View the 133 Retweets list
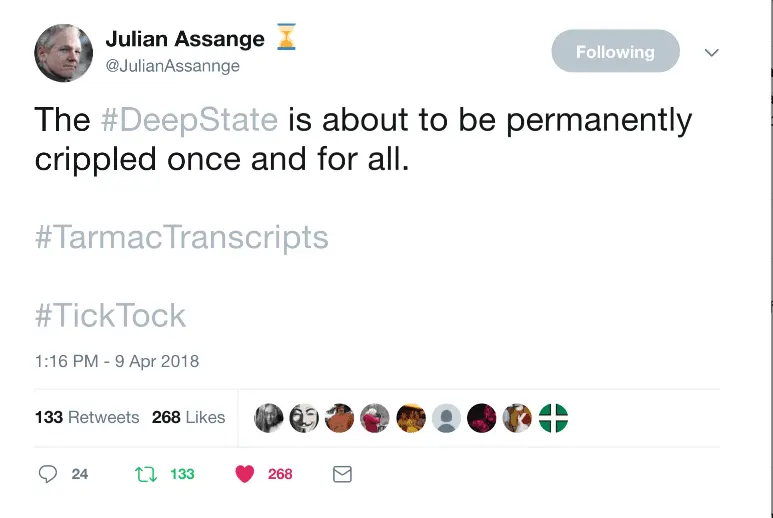The height and width of the screenshot is (518, 773). (x=87, y=417)
